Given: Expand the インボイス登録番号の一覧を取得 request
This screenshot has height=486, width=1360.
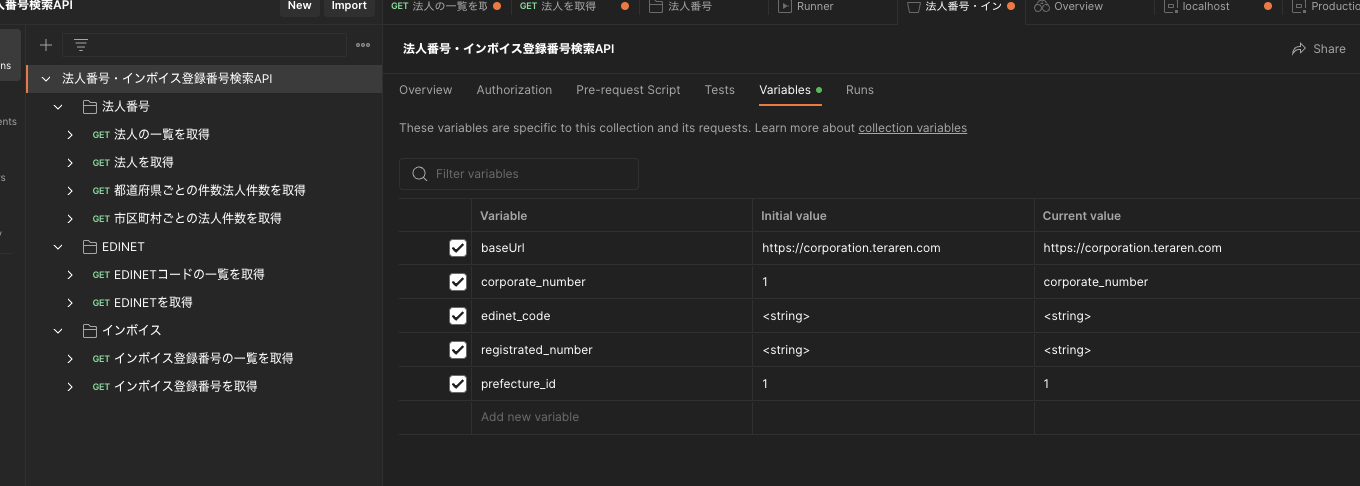Looking at the screenshot, I should click(x=70, y=358).
